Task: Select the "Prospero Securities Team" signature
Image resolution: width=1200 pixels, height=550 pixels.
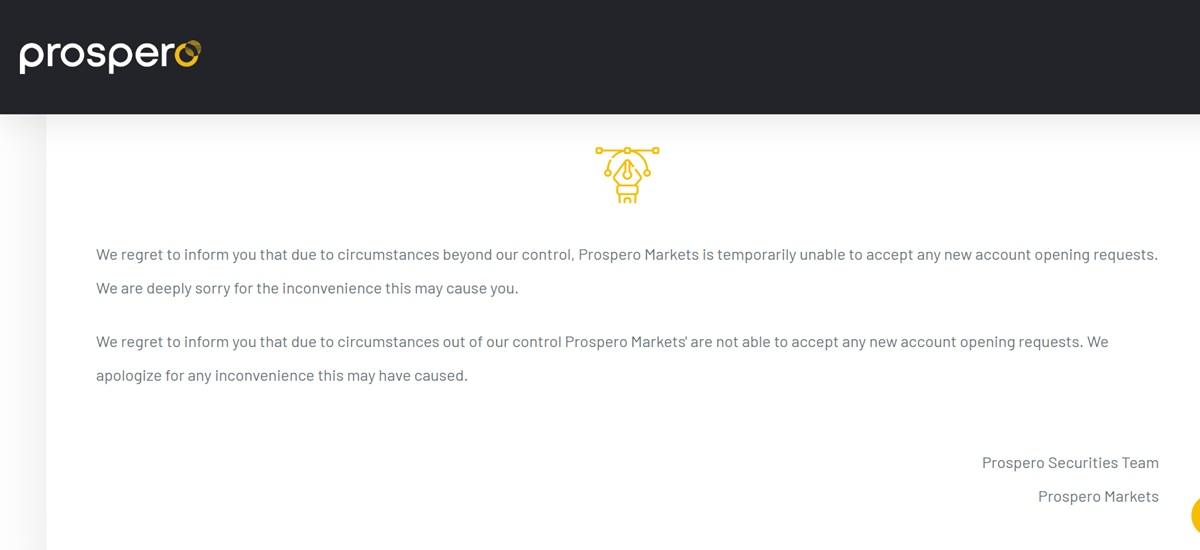Action: coord(1070,463)
